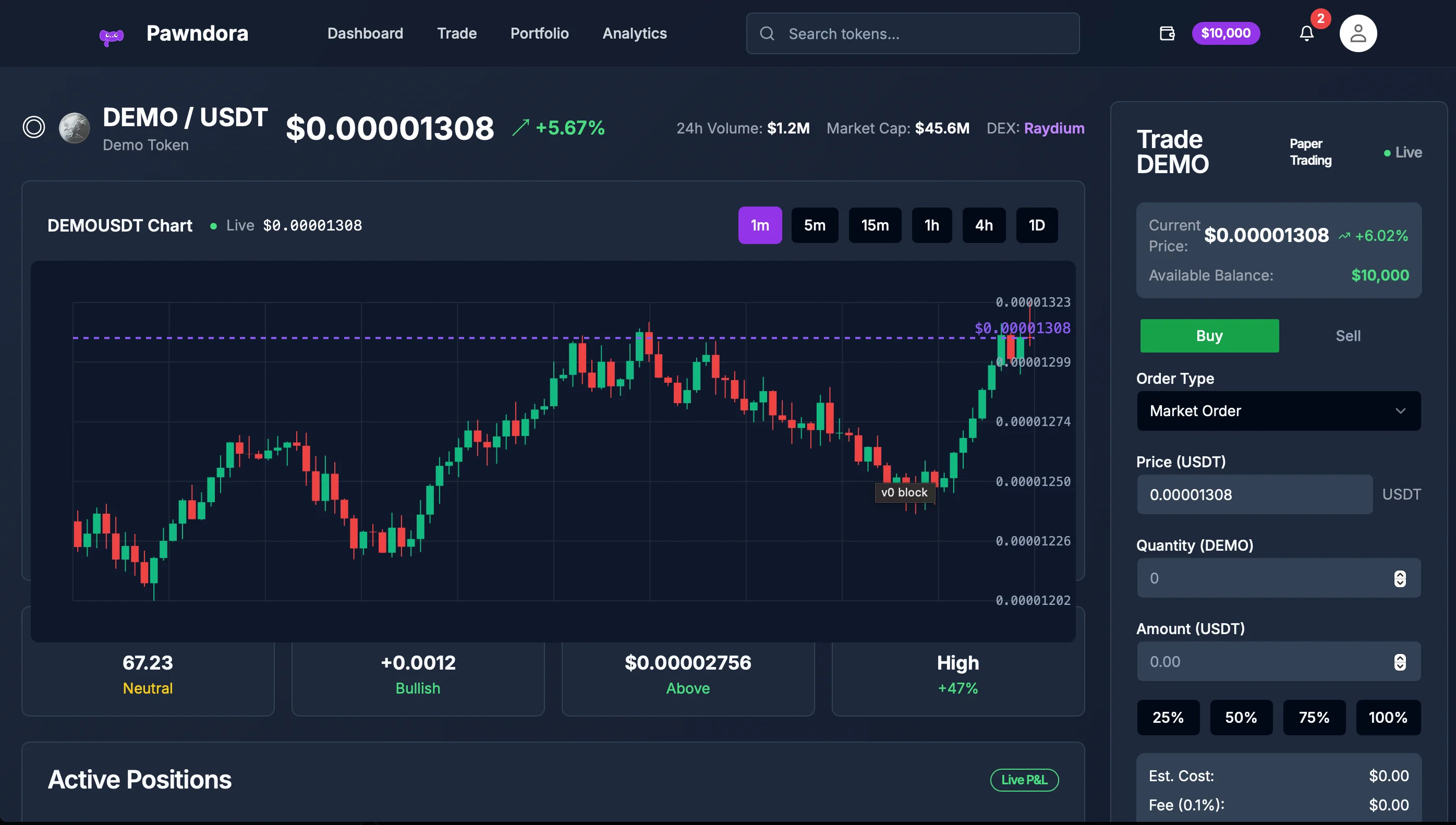Click the Pawndora mascot logo icon

[x=112, y=34]
